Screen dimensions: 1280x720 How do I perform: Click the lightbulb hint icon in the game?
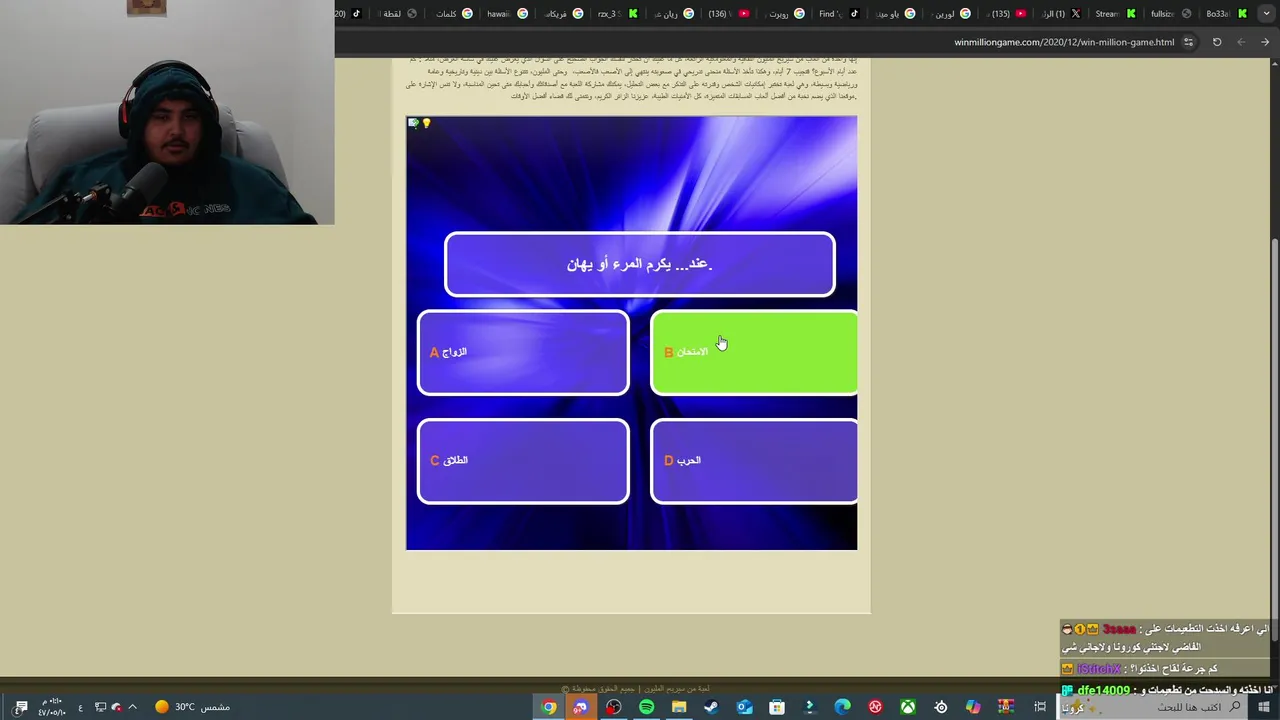[x=426, y=123]
